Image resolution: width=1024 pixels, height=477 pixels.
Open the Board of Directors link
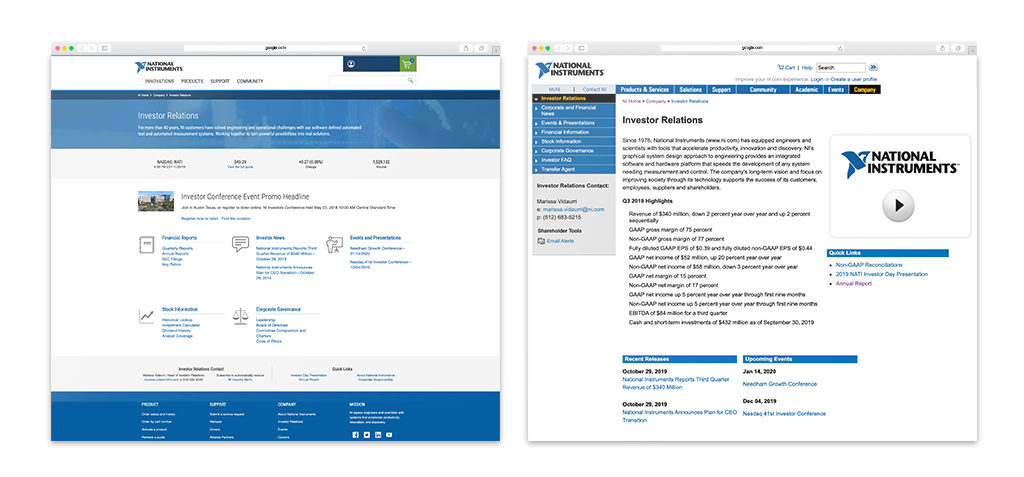pos(272,325)
